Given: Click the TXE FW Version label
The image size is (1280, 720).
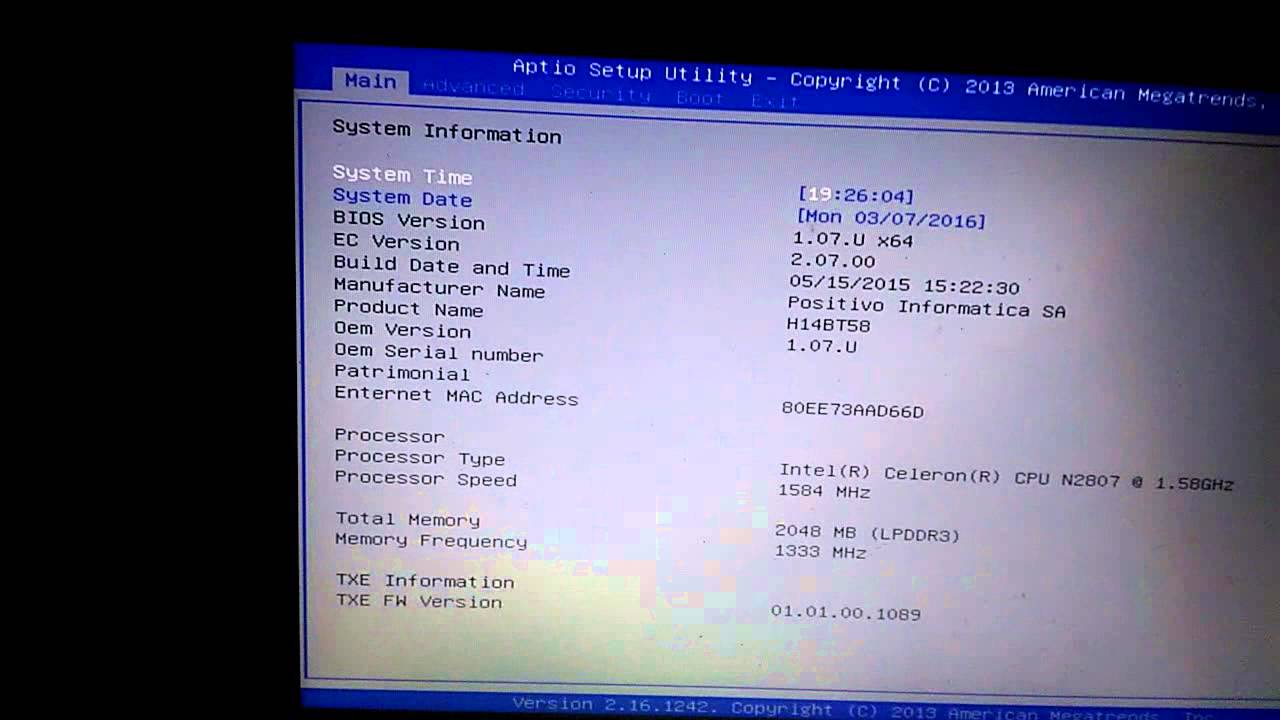Looking at the screenshot, I should (x=419, y=601).
